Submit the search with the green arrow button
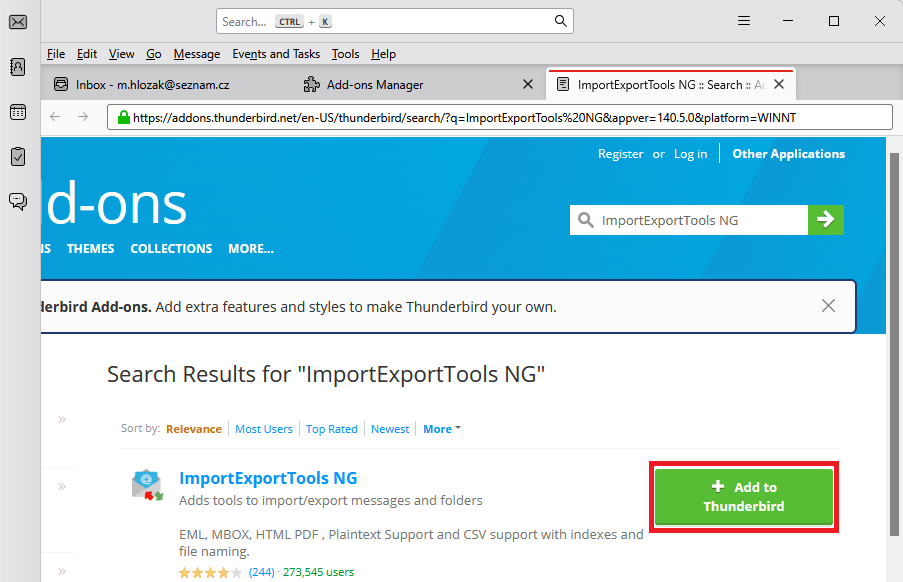Image resolution: width=903 pixels, height=582 pixels. 825,219
